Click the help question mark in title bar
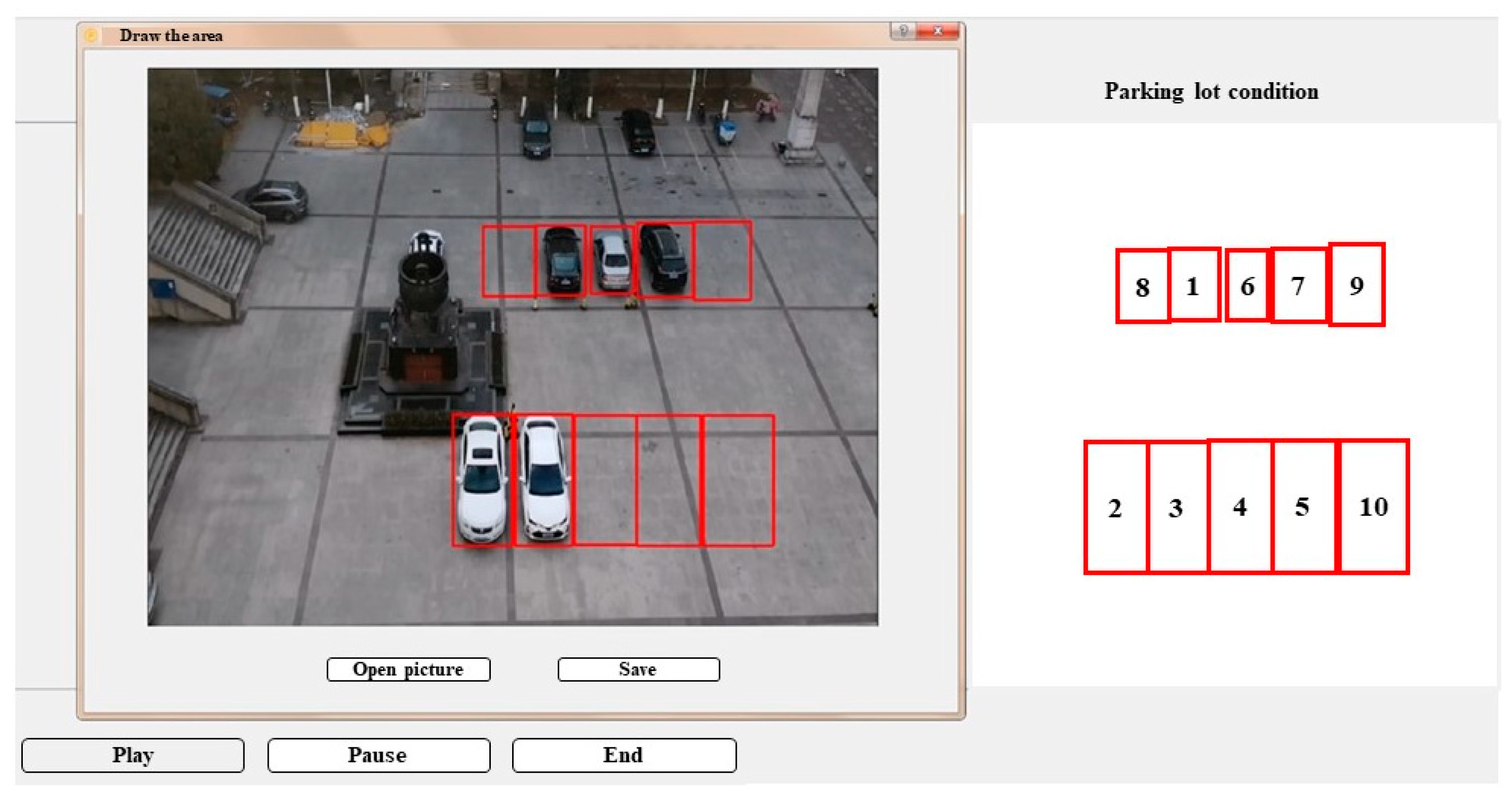Image resolution: width=1512 pixels, height=802 pixels. 904,30
